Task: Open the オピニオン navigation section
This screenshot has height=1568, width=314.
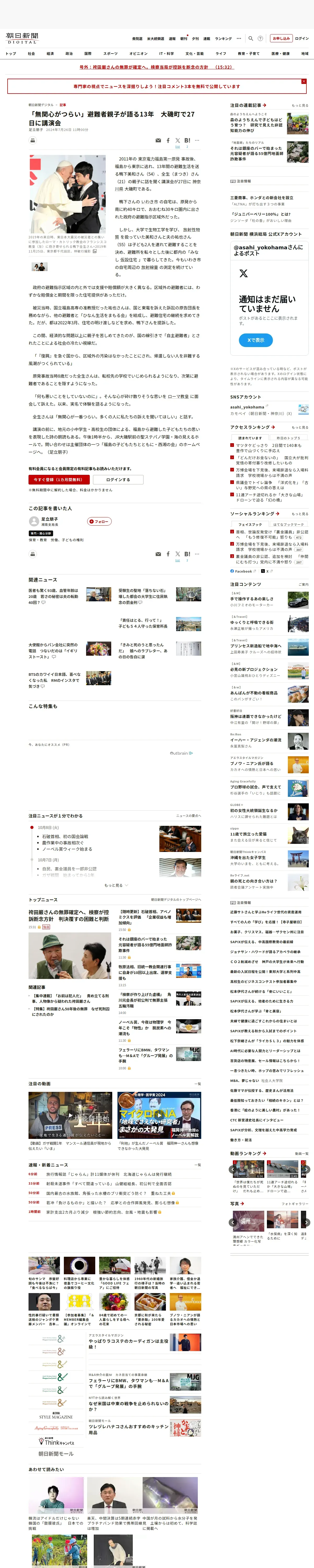Action: (x=138, y=54)
